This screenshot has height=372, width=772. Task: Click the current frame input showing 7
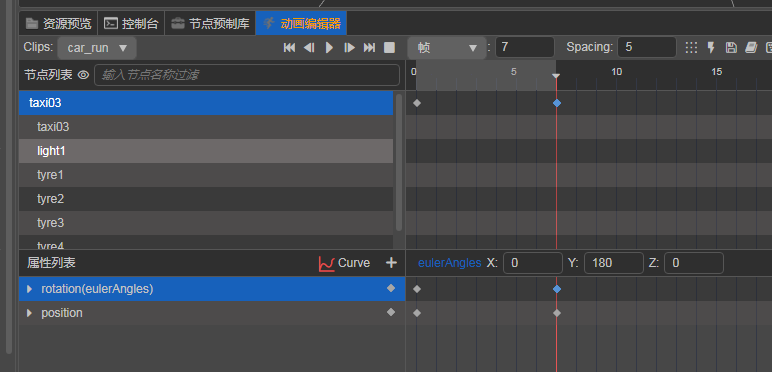click(525, 47)
